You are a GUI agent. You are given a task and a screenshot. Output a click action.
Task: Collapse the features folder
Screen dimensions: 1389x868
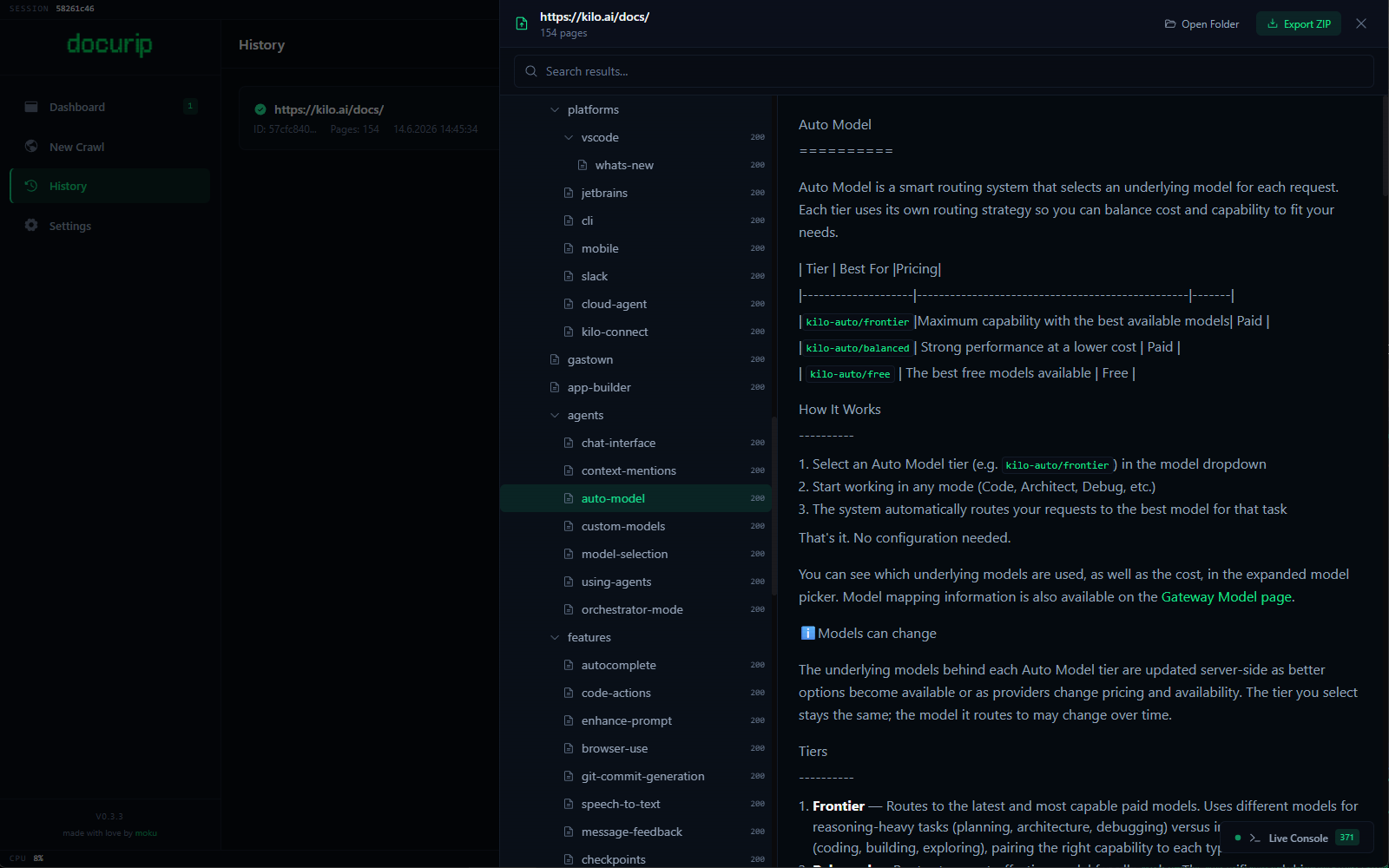pyautogui.click(x=555, y=637)
